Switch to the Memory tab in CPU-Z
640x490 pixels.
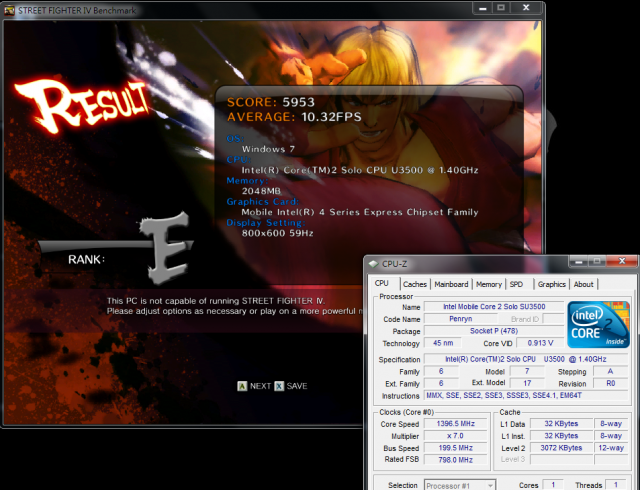pyautogui.click(x=489, y=284)
